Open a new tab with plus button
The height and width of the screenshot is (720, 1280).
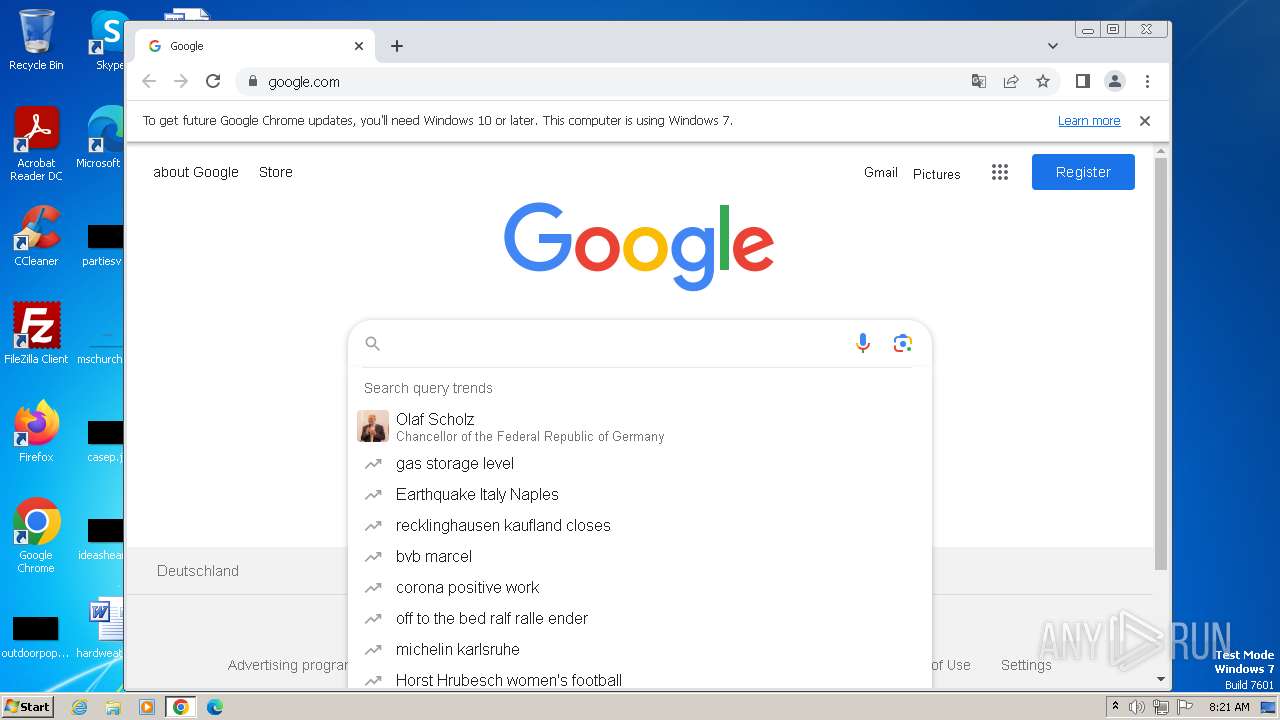pyautogui.click(x=397, y=46)
